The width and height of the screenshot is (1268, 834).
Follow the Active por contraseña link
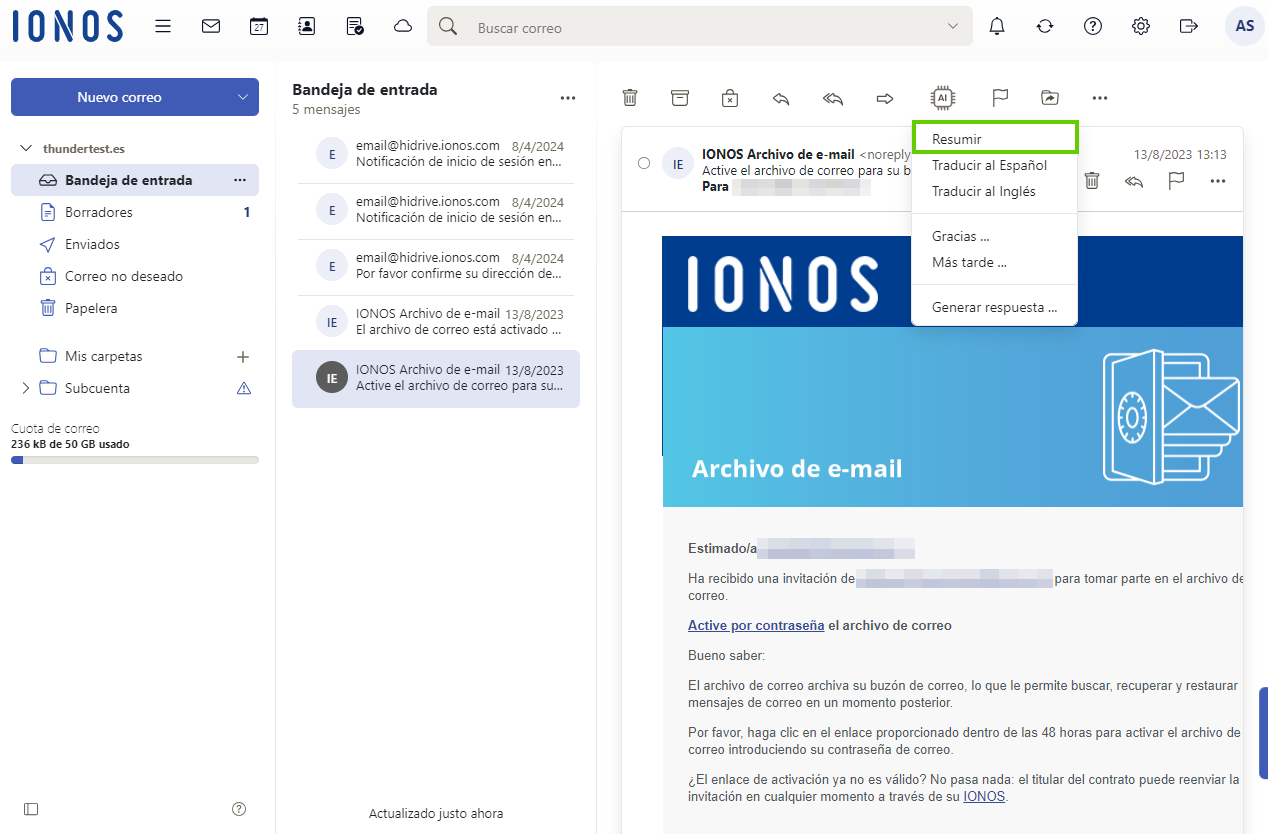click(756, 625)
